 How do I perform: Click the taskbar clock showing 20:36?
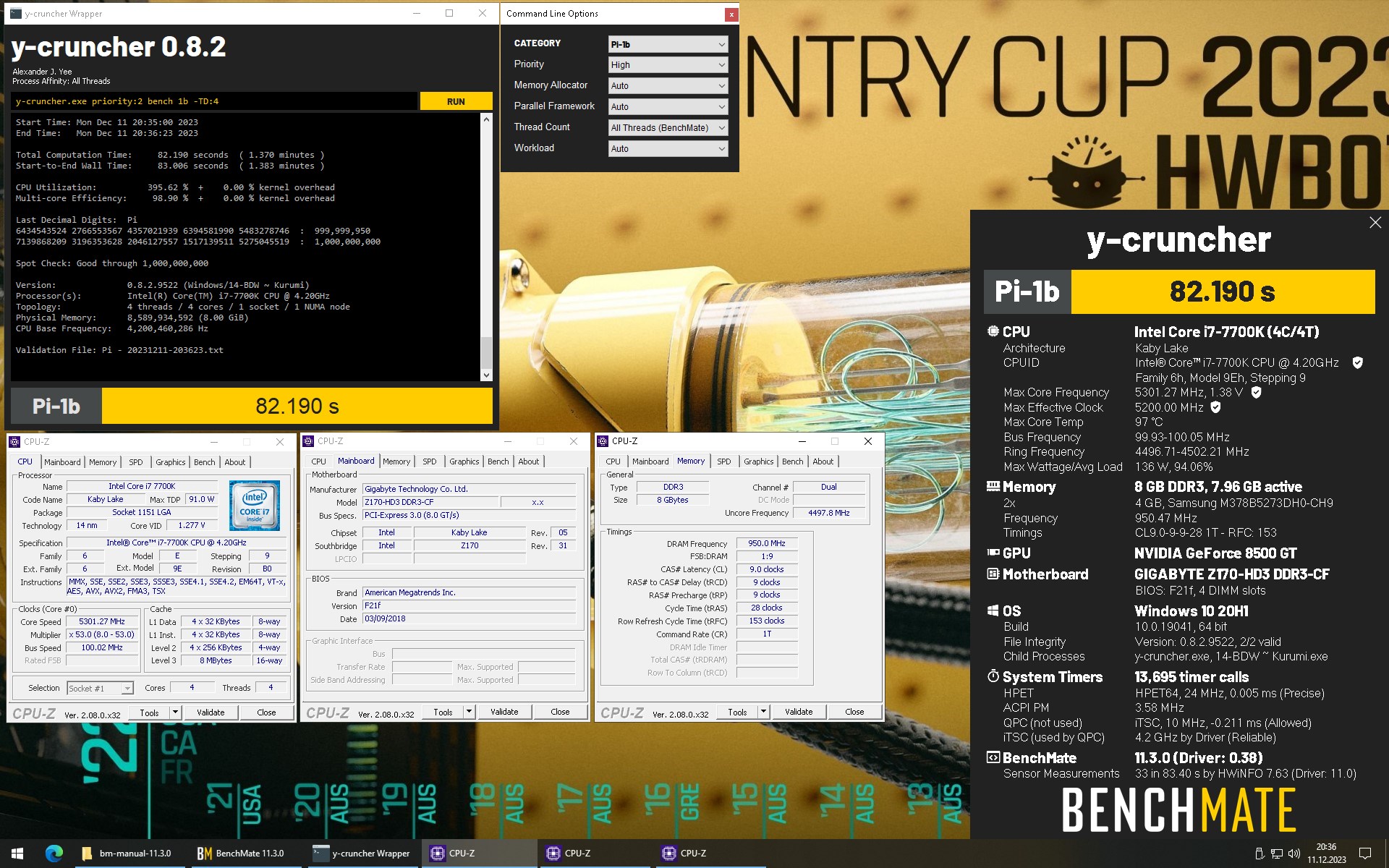pos(1326,854)
